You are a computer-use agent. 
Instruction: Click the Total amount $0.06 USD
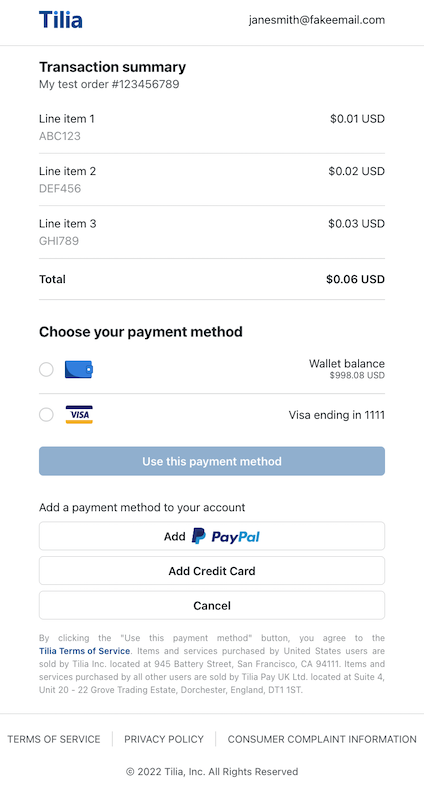[x=356, y=280]
